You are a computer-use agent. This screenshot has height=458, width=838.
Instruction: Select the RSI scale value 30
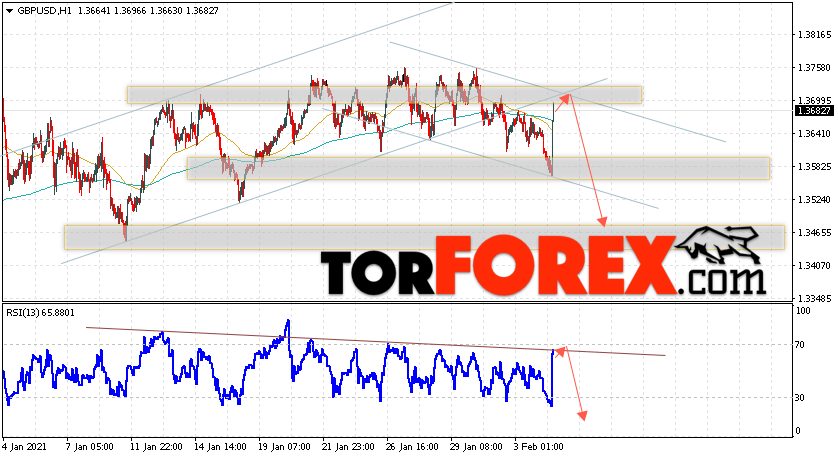800,398
